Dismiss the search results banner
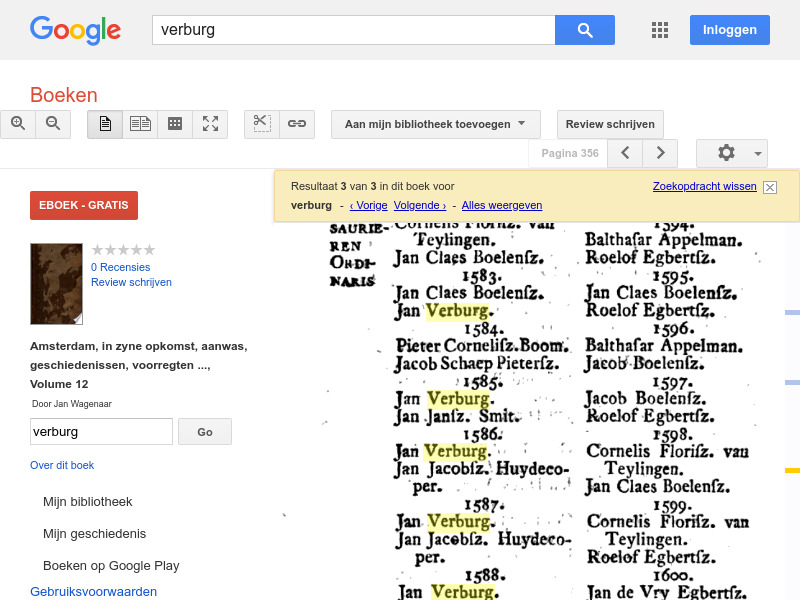The height and width of the screenshot is (600, 800). click(769, 187)
